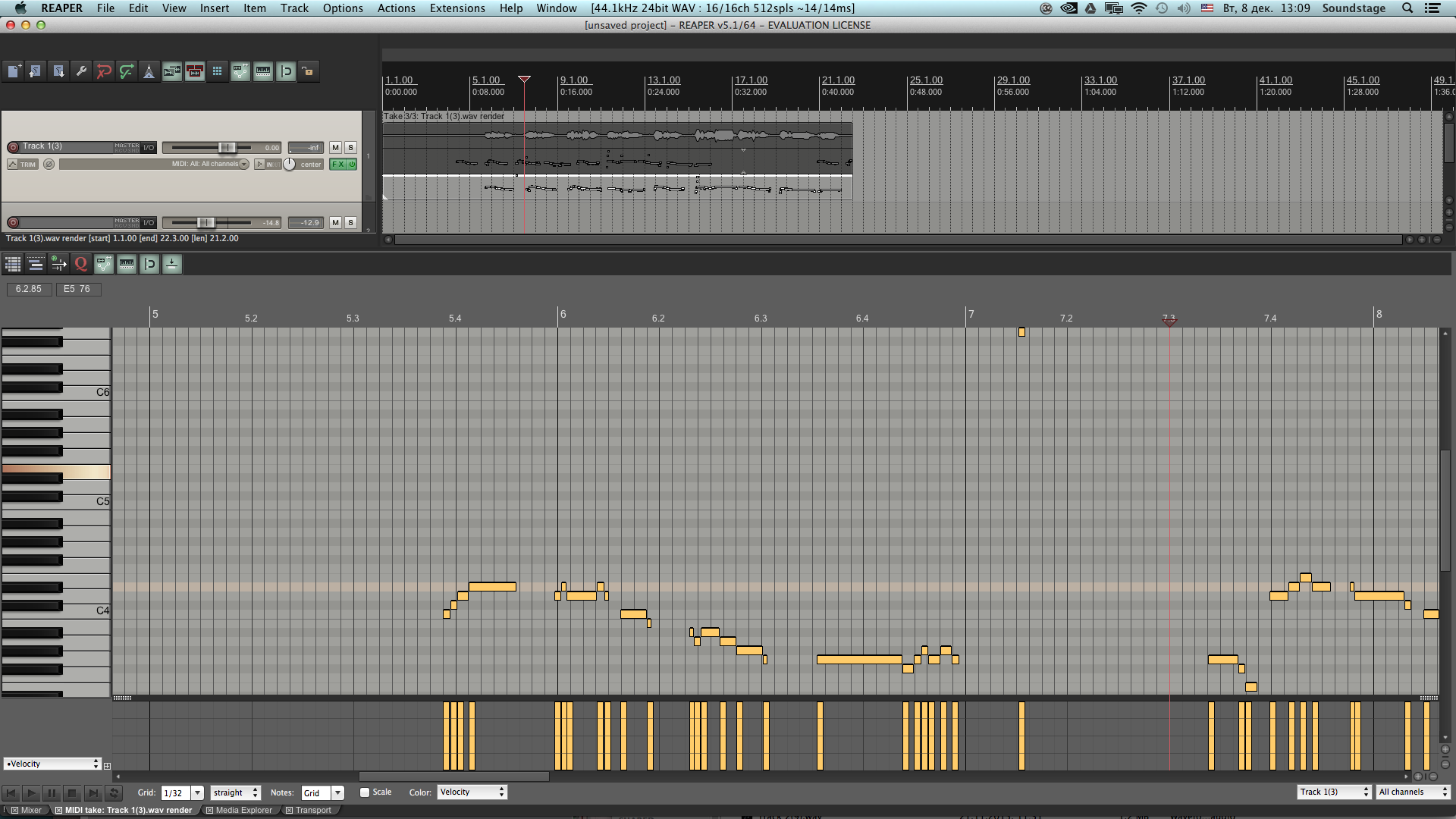This screenshot has width=1456, height=819.
Task: Click the New Project toolbar icon
Action: tap(14, 71)
